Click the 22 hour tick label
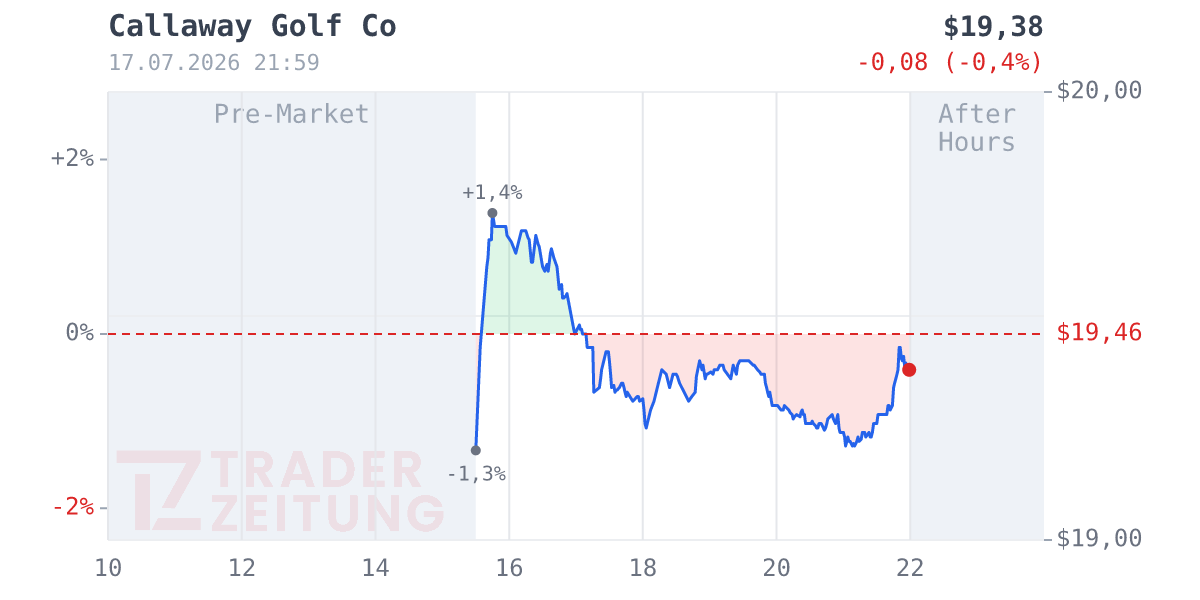Viewport: 1200px width, 600px height. (x=910, y=568)
